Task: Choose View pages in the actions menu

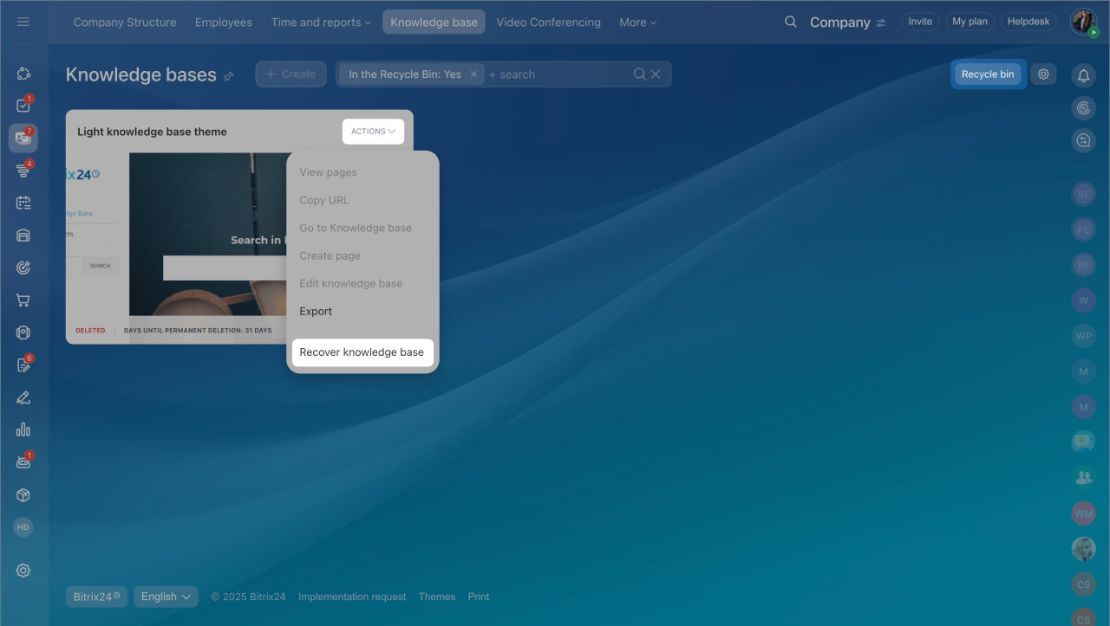Action: [x=328, y=172]
